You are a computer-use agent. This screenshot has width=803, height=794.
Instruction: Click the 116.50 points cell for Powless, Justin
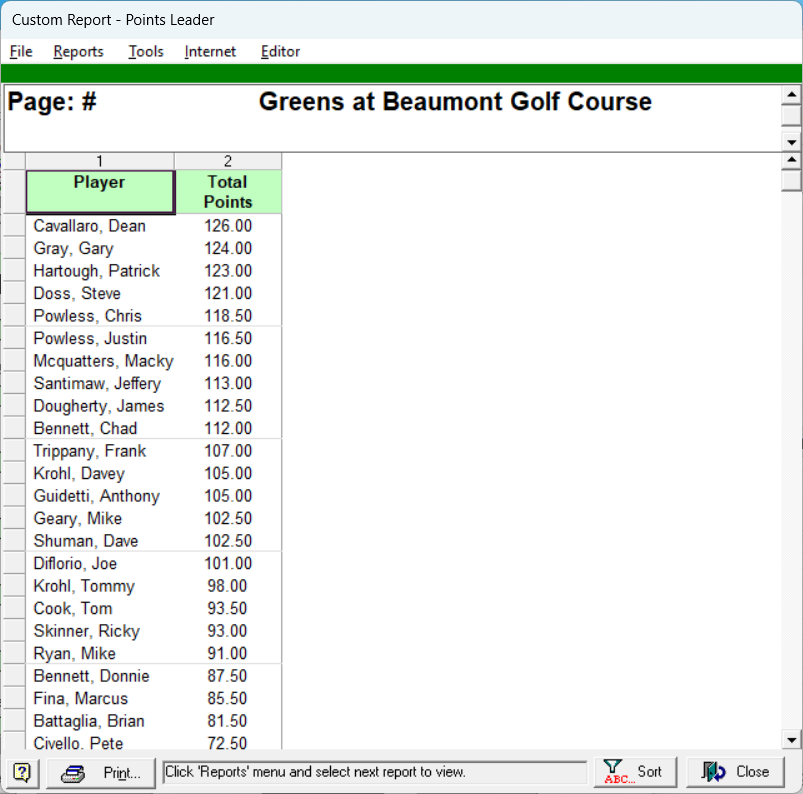tap(228, 339)
